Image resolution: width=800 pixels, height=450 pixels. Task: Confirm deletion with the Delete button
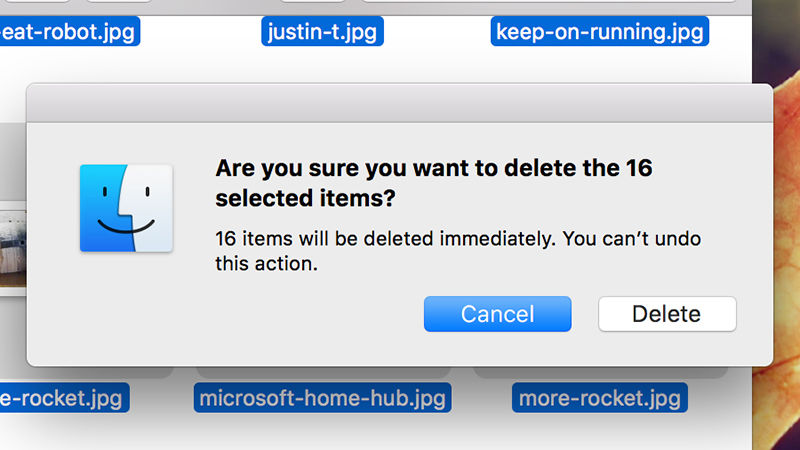pos(667,314)
